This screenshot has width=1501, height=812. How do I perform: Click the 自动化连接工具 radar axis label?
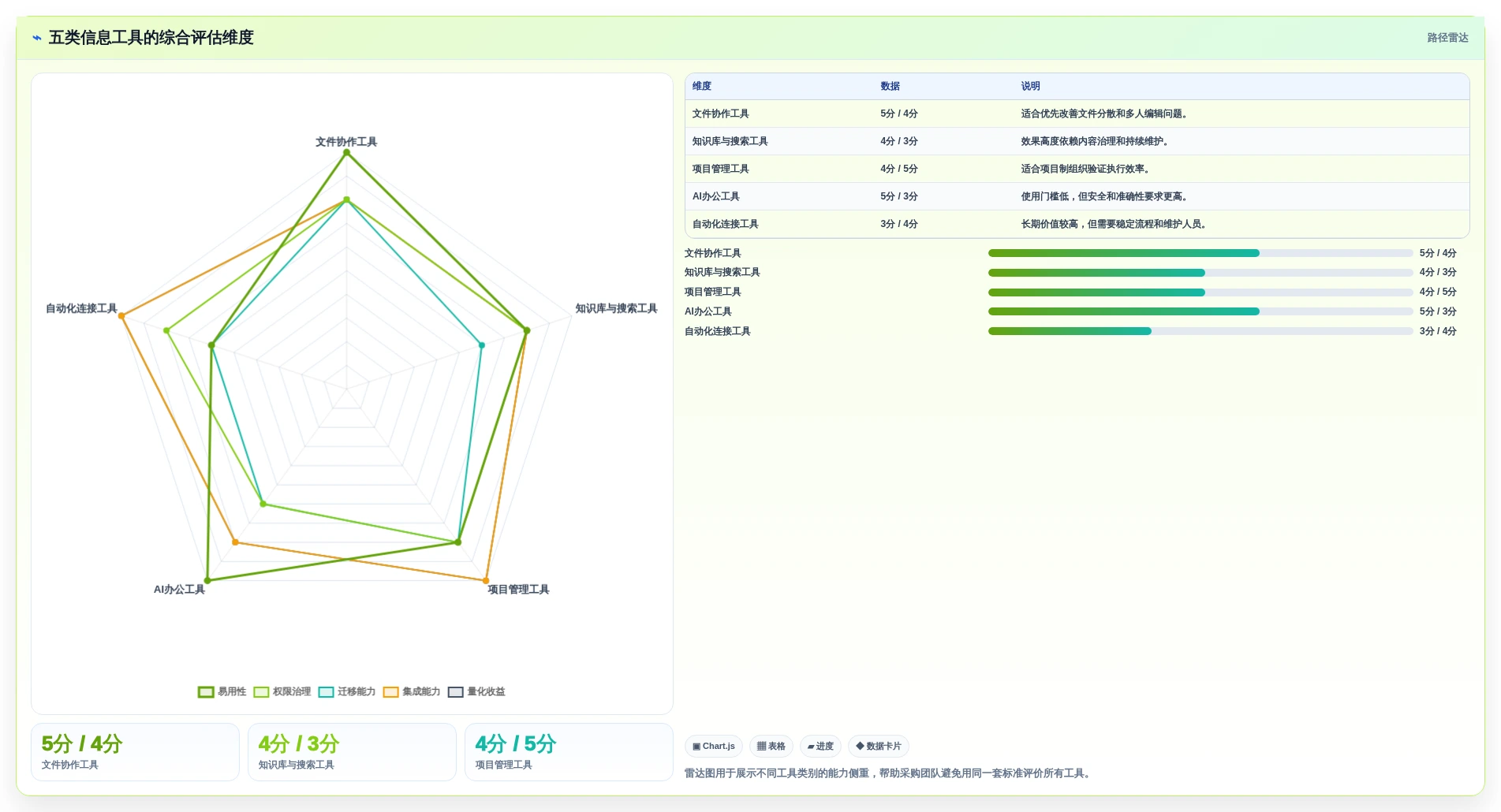(81, 308)
